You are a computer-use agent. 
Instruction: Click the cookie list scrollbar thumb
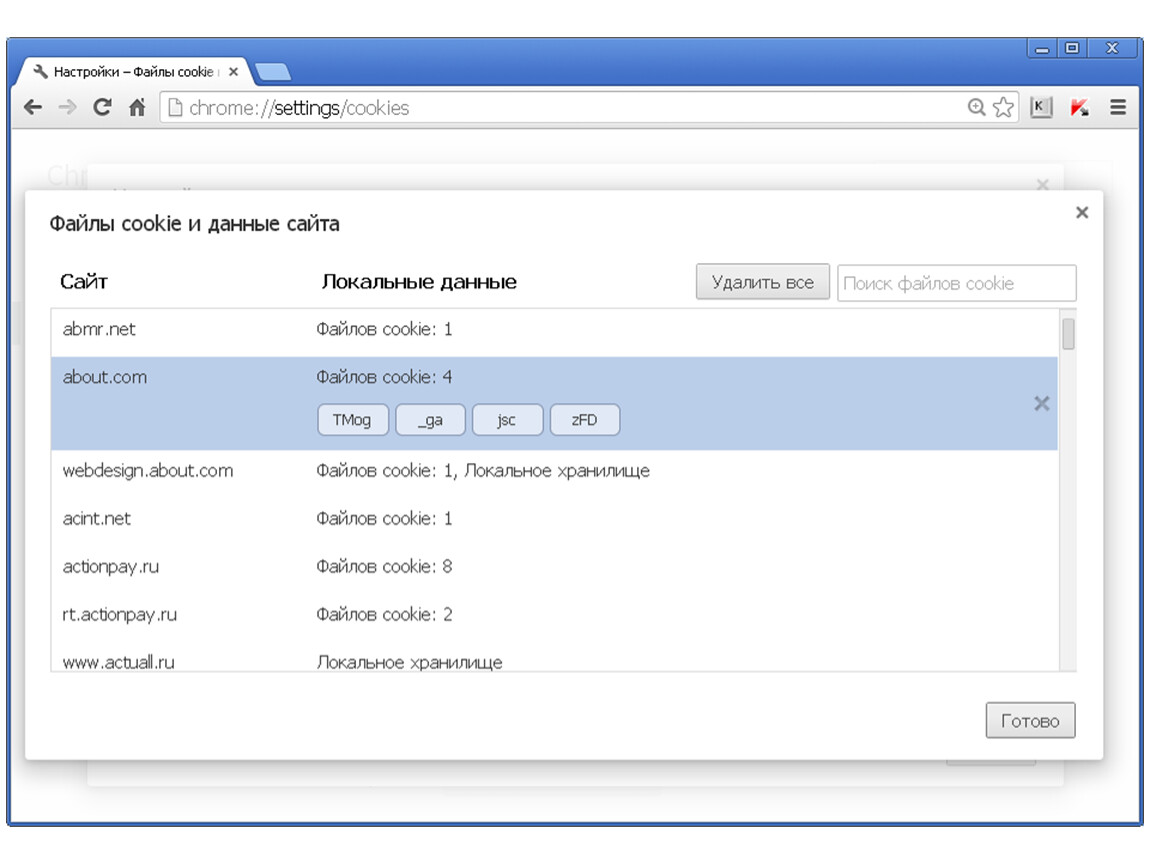[1069, 334]
